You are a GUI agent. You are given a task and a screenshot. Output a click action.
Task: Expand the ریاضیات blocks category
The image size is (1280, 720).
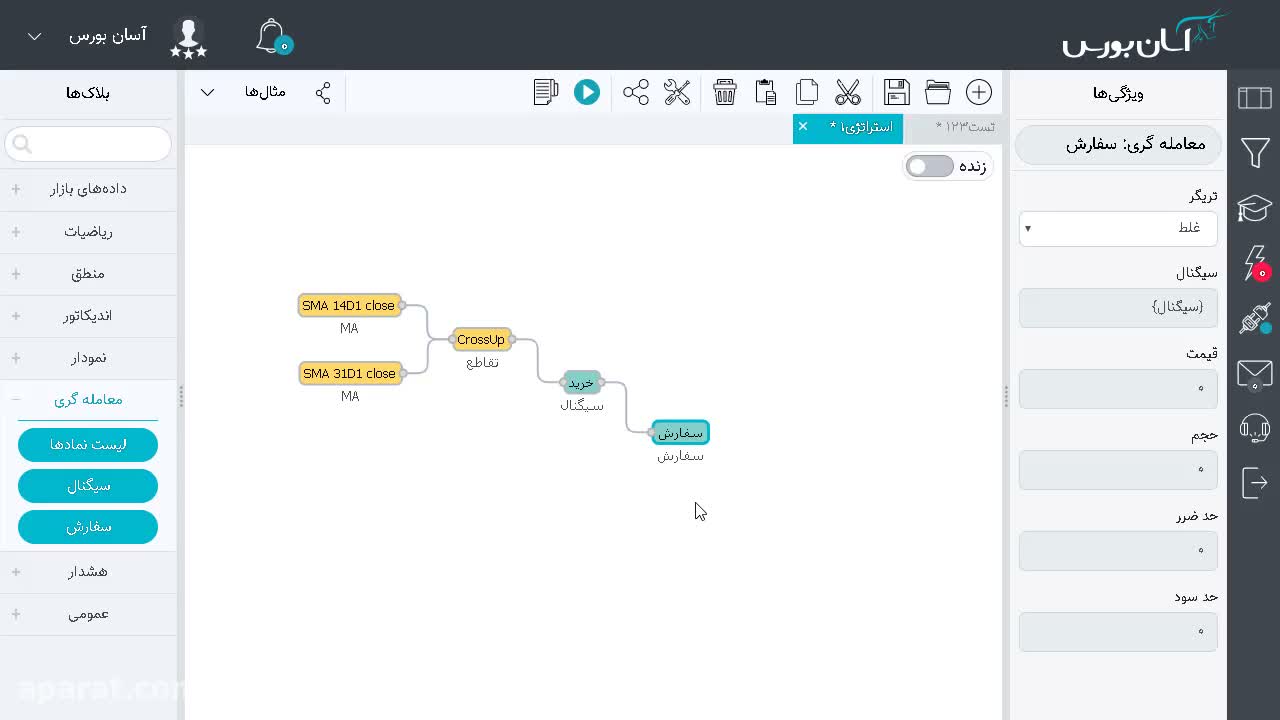[x=88, y=231]
